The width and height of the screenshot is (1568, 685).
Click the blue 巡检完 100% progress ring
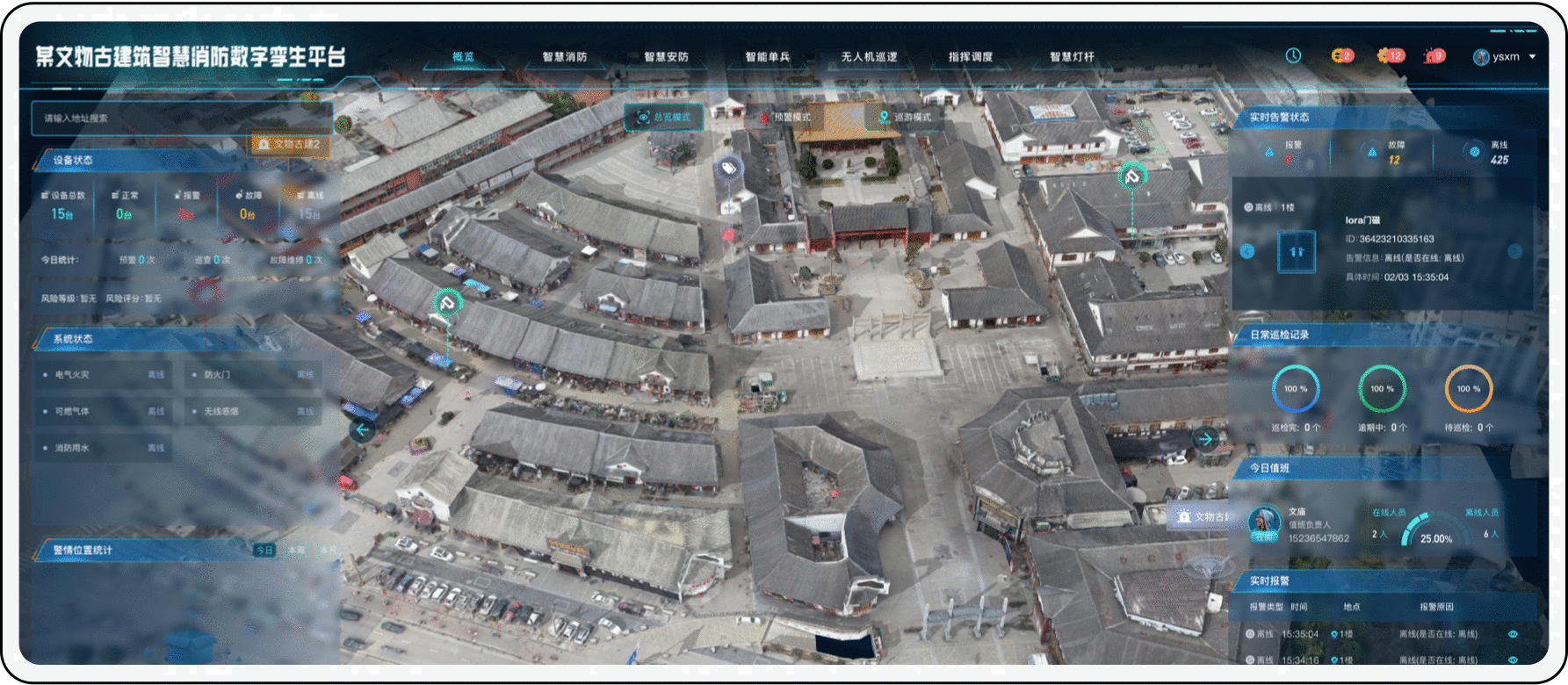(1296, 388)
